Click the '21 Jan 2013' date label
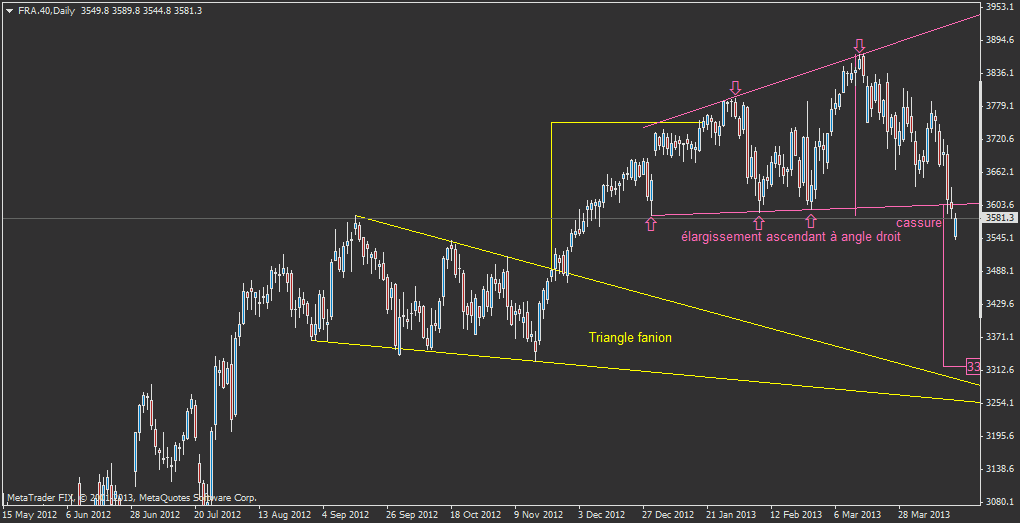 pos(732,514)
